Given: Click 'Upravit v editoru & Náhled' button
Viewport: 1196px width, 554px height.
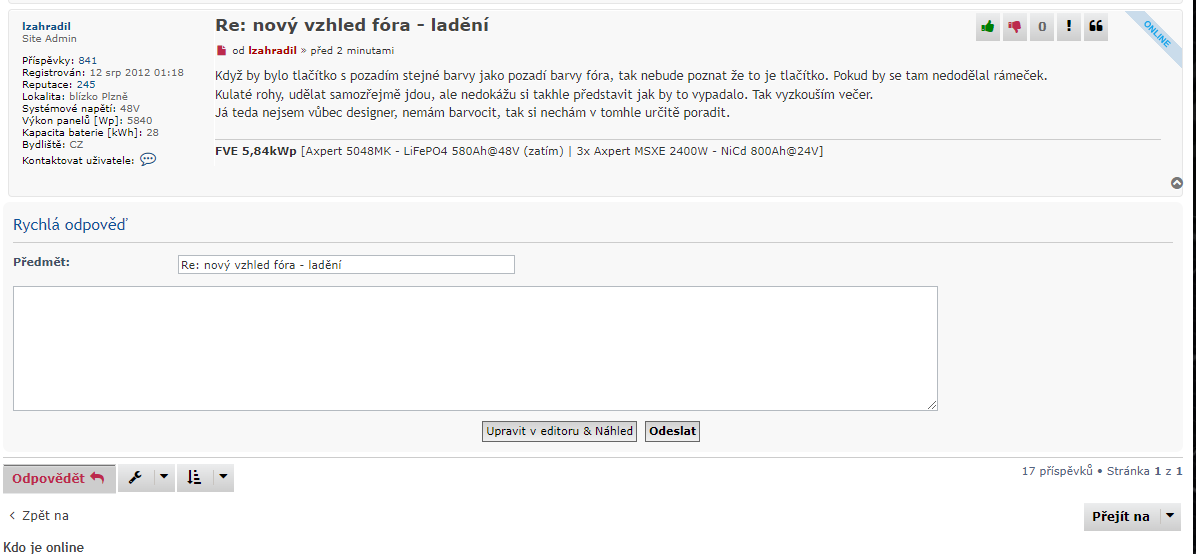Looking at the screenshot, I should point(559,431).
